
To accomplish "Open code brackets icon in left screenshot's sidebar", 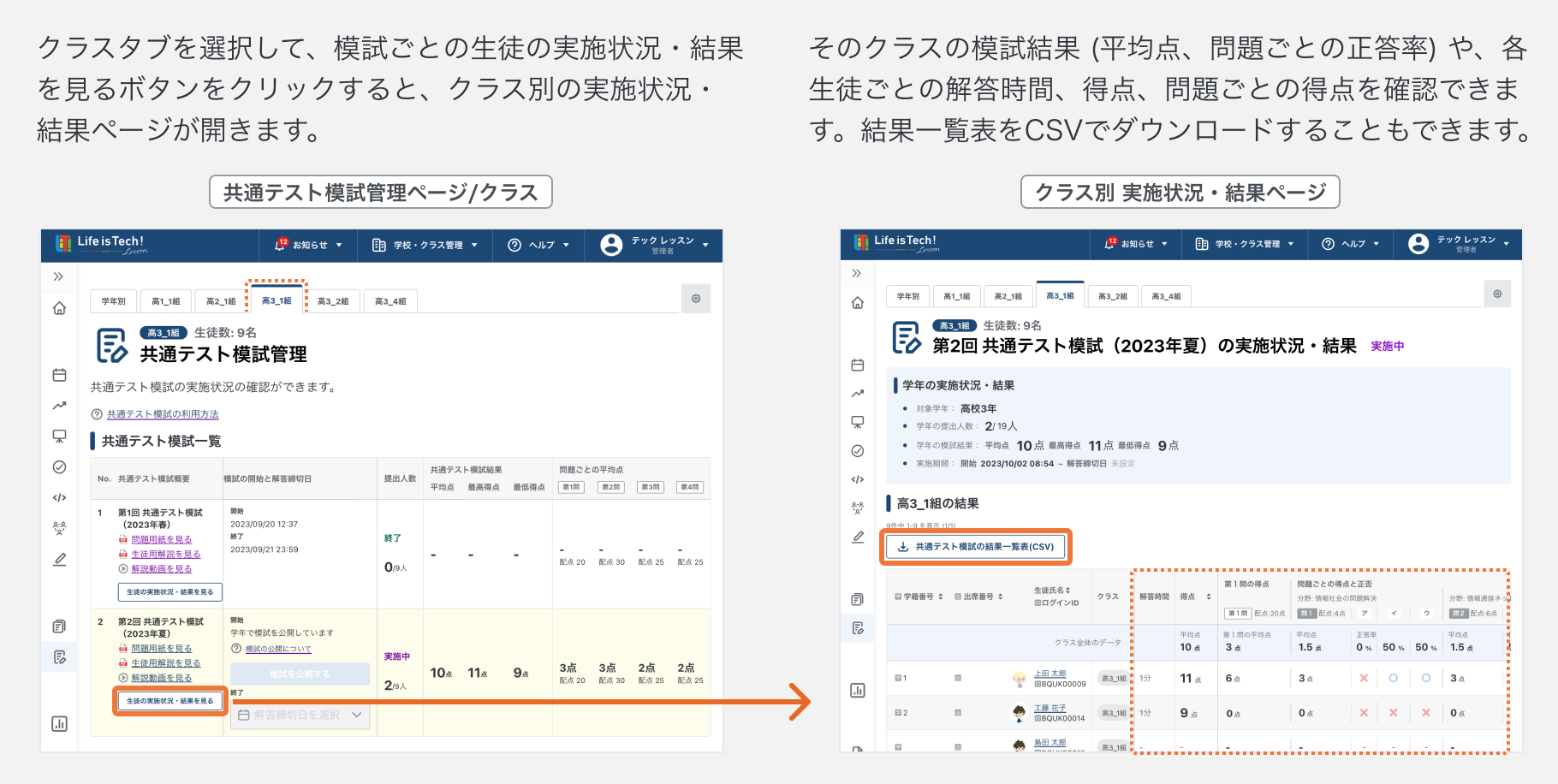I will click(59, 497).
